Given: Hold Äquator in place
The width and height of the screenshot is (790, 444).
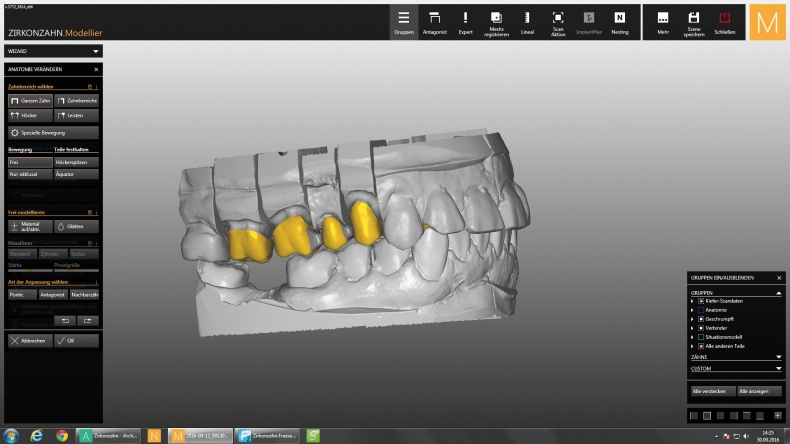Looking at the screenshot, I should [77, 174].
